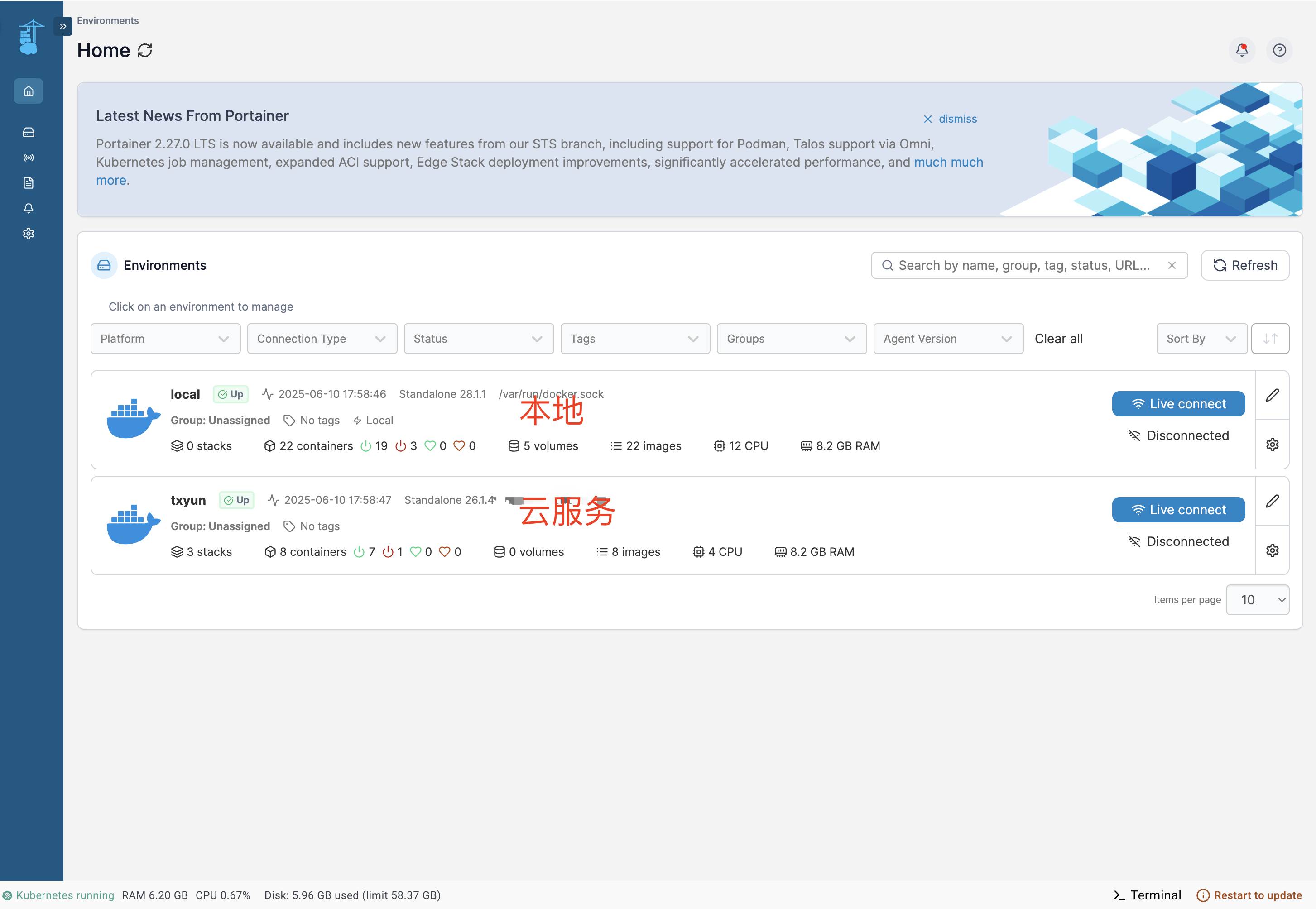Click the Disconnected status of txyun environment

click(1178, 541)
